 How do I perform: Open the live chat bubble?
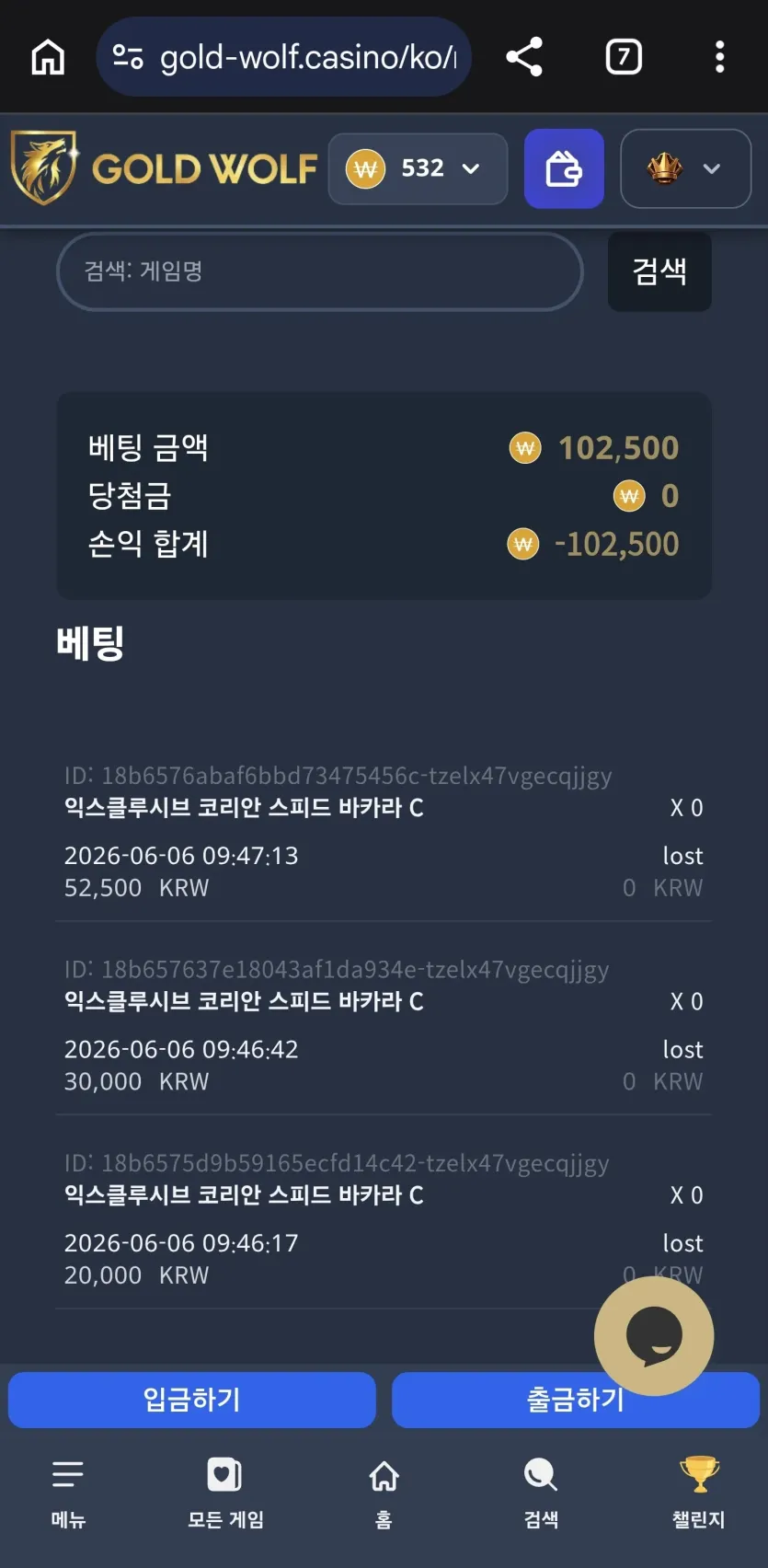point(654,1335)
